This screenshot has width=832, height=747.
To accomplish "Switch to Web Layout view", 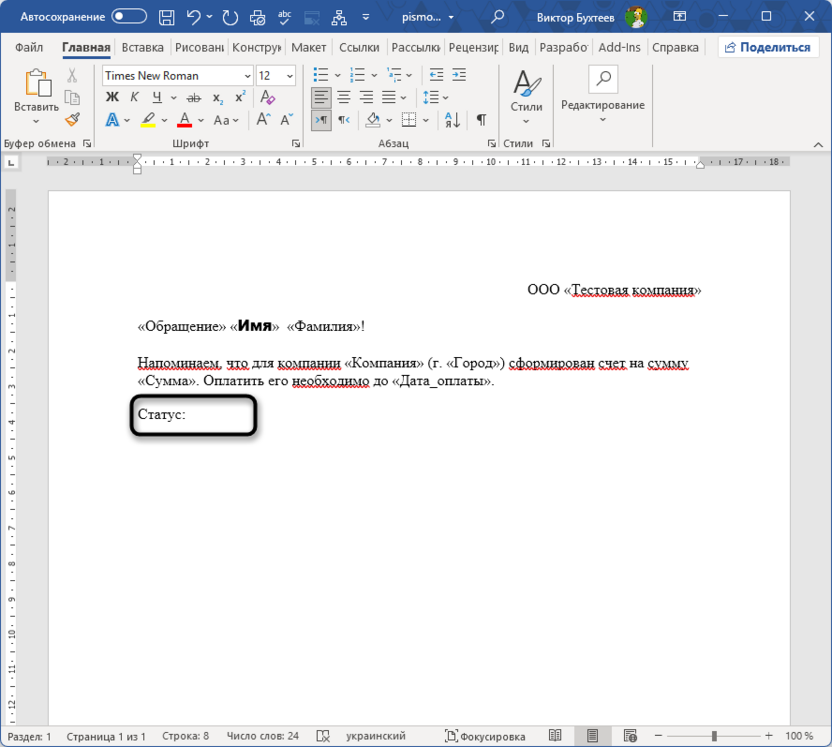I will [x=630, y=735].
